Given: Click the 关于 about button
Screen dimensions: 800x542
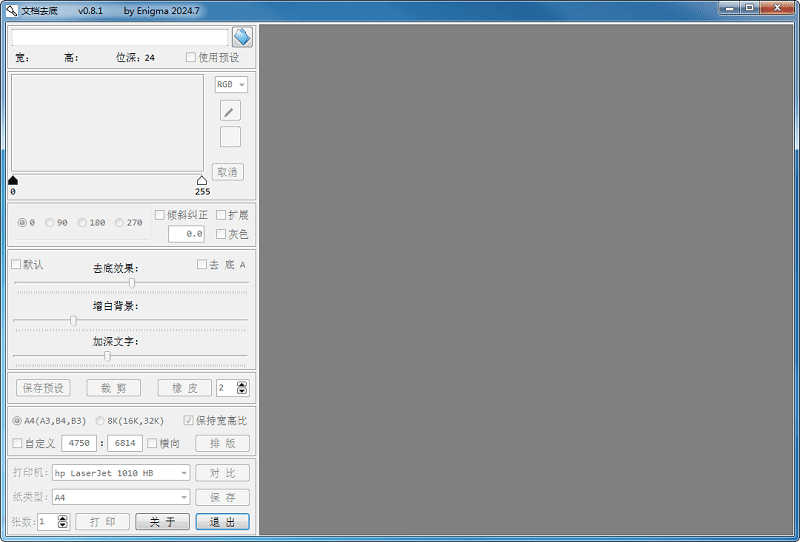Looking at the screenshot, I should coord(162,522).
